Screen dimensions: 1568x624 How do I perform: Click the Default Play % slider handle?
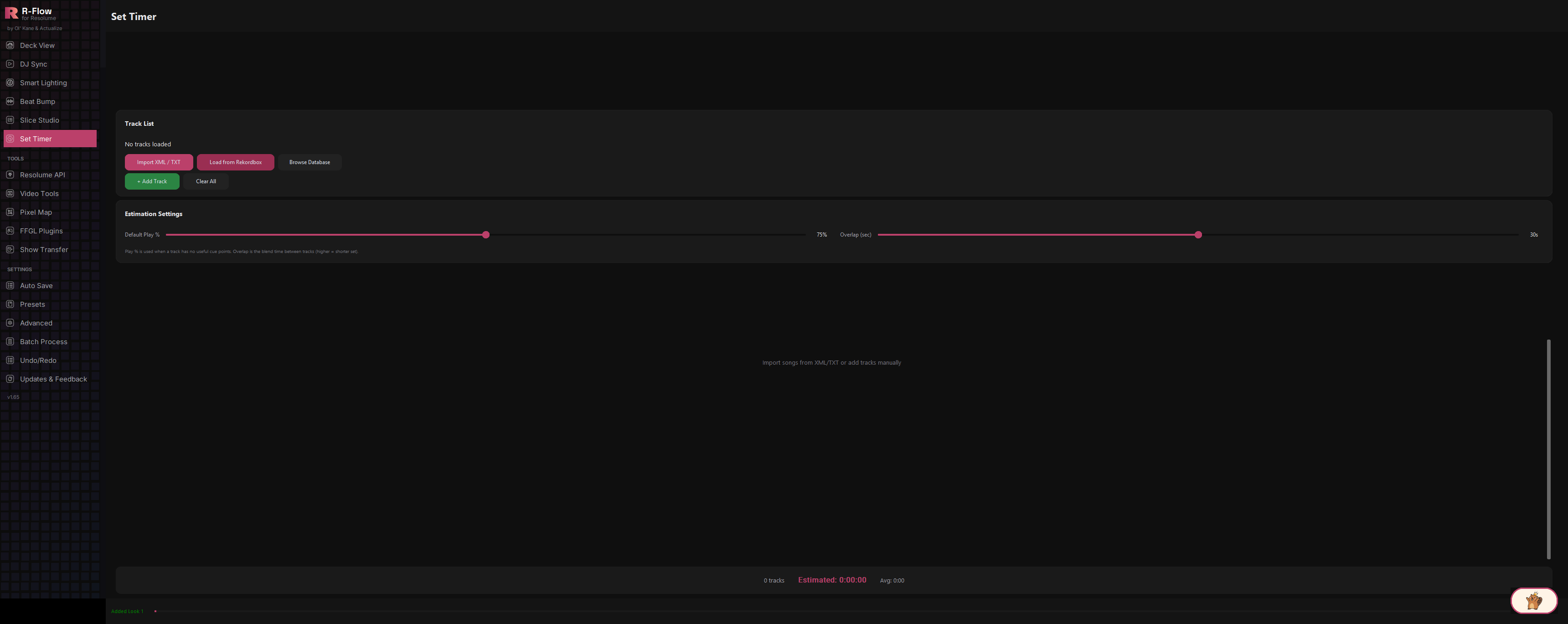pyautogui.click(x=486, y=234)
